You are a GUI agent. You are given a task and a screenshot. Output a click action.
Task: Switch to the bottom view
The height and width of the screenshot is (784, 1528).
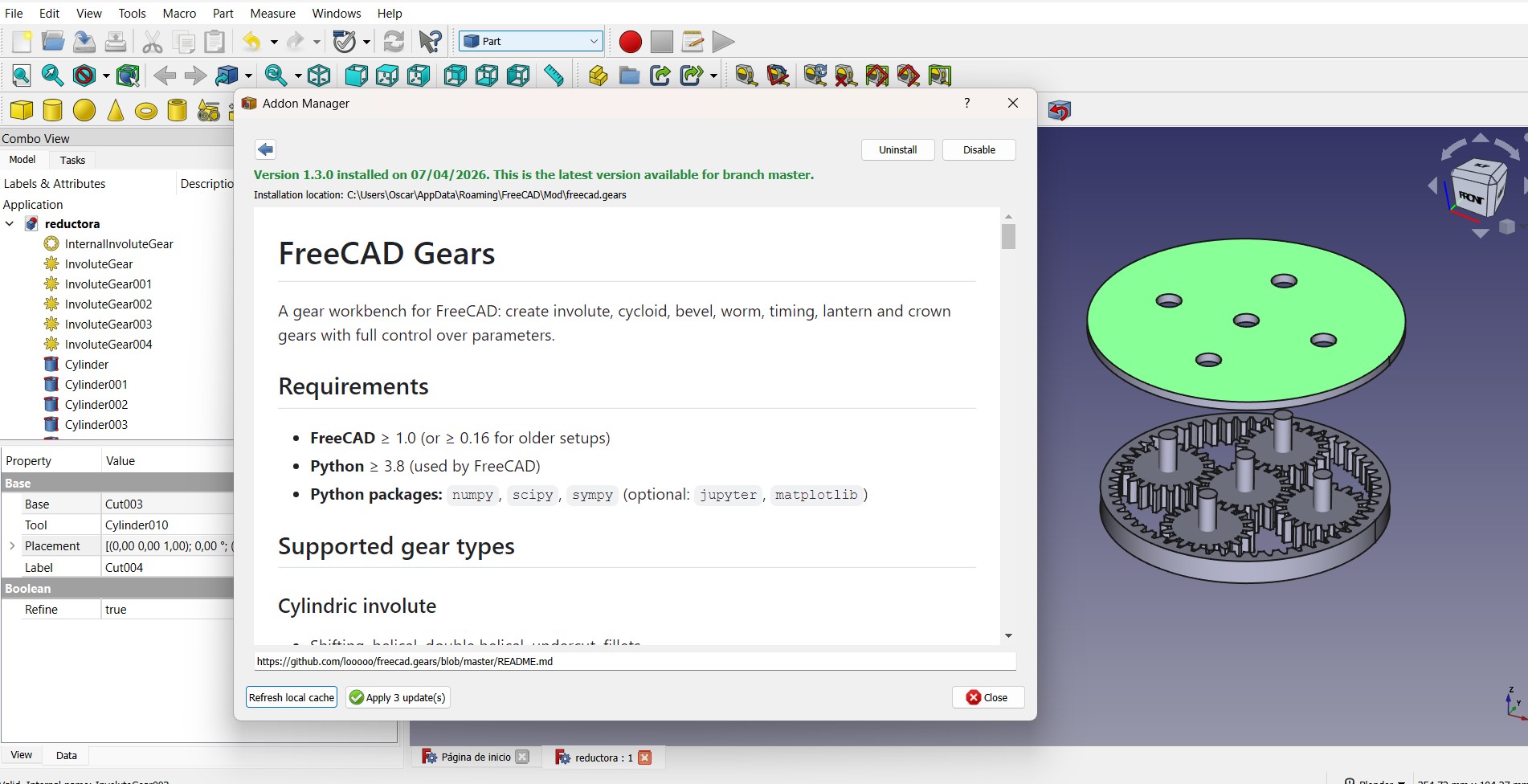tap(487, 76)
